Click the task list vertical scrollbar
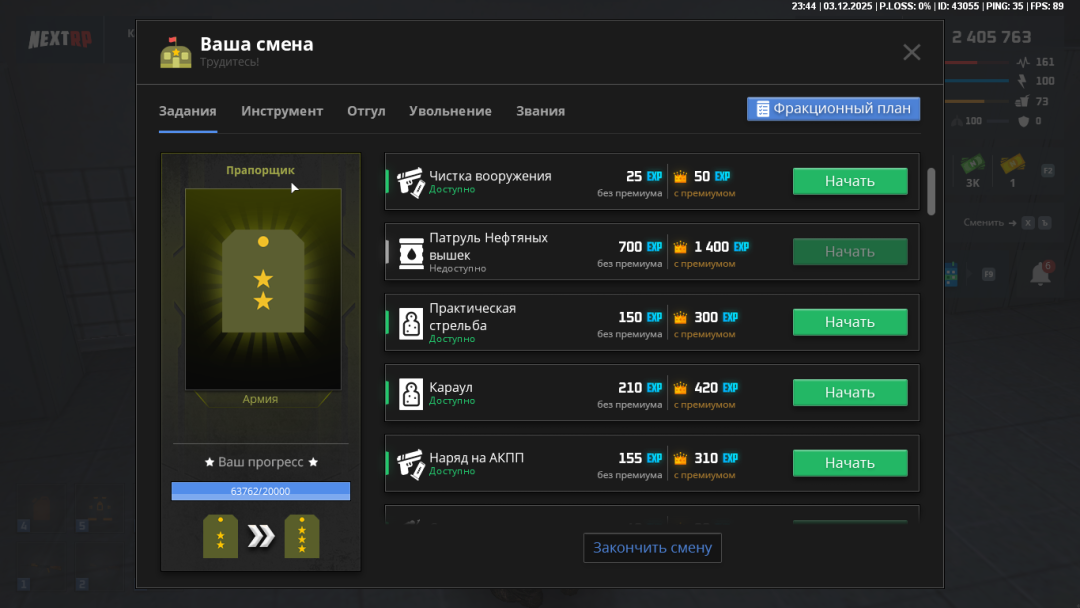The height and width of the screenshot is (608, 1080). pyautogui.click(x=932, y=190)
